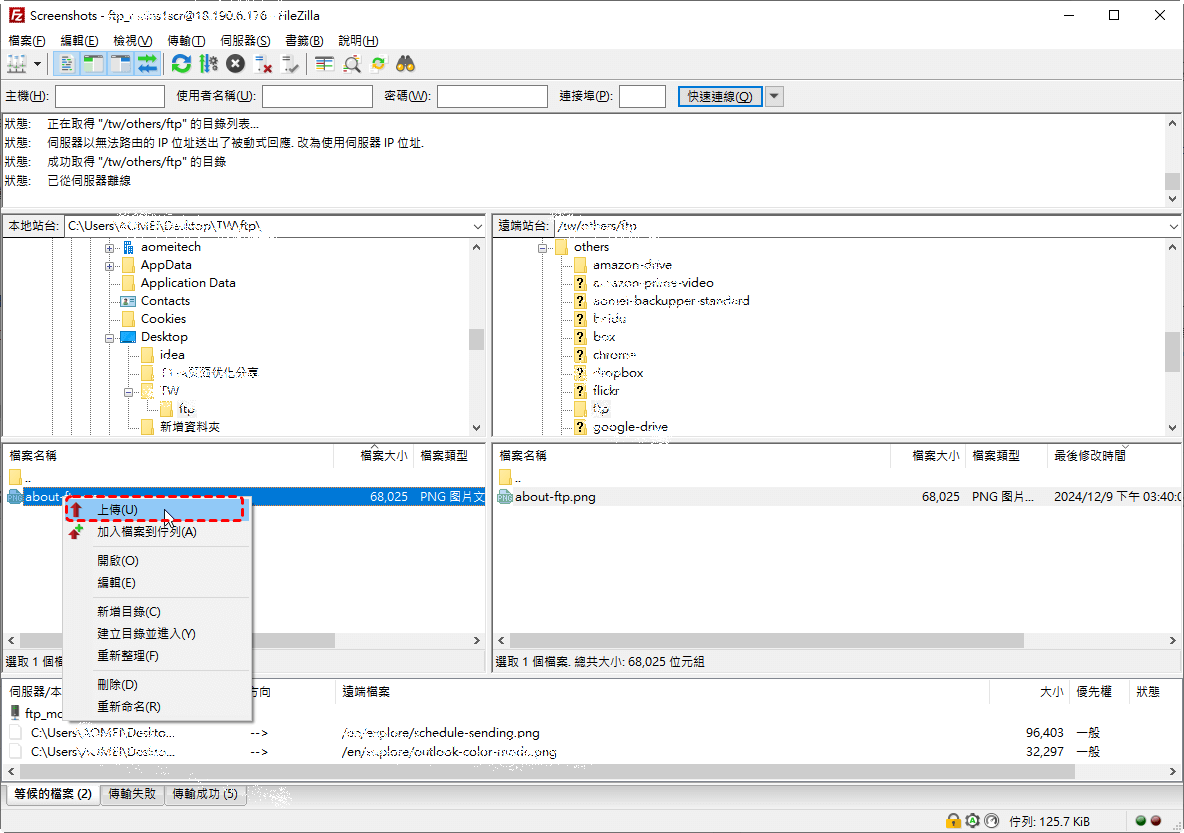Open the quickconnect history dropdown arrow
The height and width of the screenshot is (833, 1184).
click(774, 96)
